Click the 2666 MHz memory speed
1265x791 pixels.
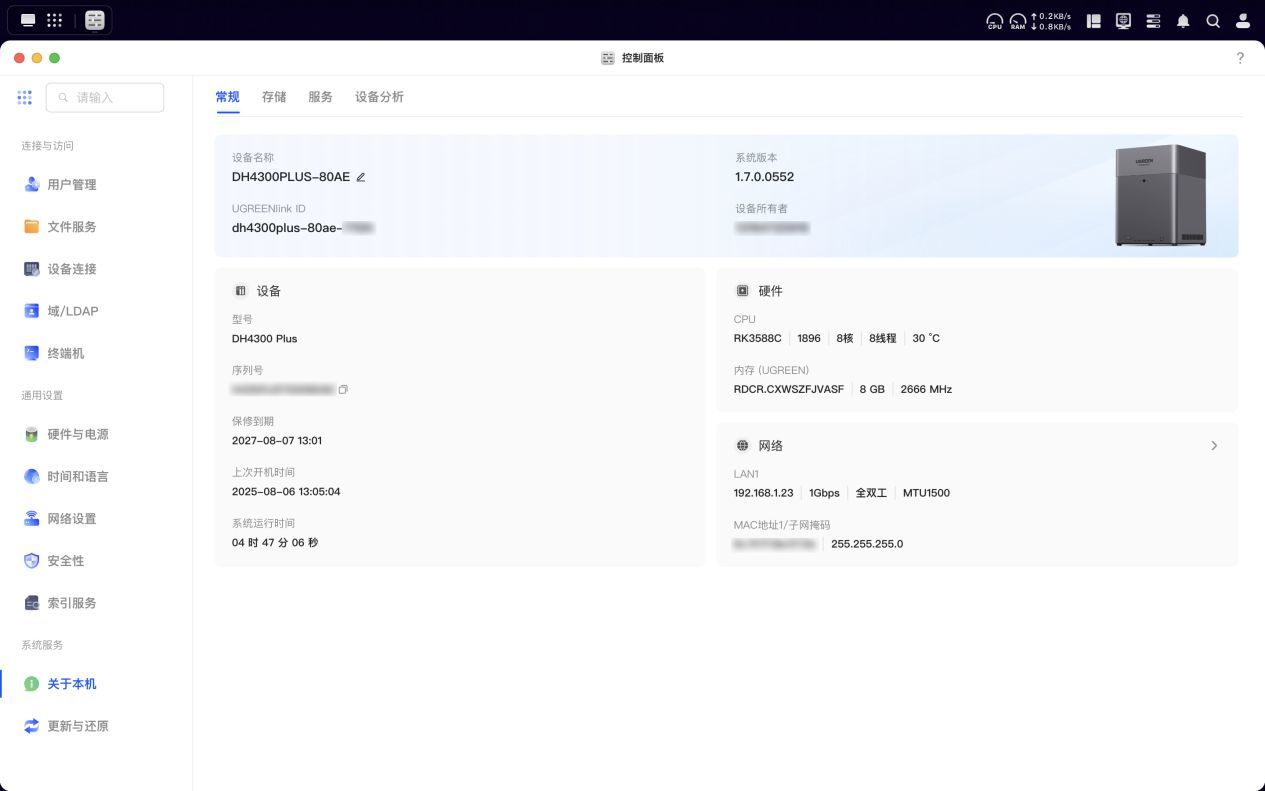(x=926, y=389)
